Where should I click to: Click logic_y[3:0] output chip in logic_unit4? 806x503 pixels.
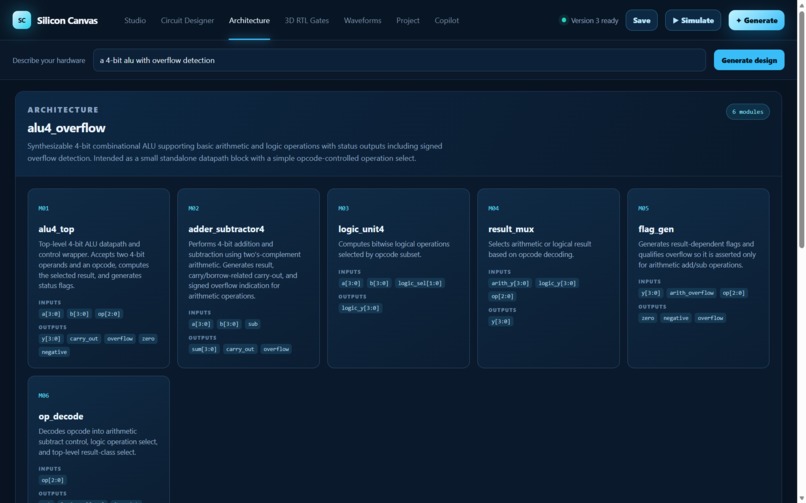pos(360,308)
